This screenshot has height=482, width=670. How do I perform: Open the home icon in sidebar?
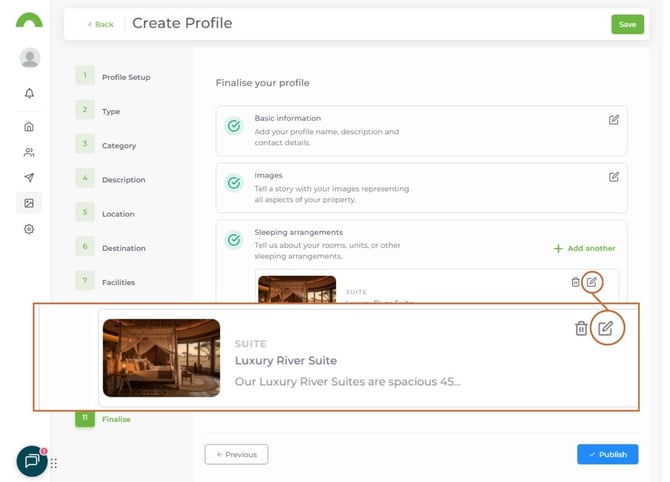tap(29, 127)
